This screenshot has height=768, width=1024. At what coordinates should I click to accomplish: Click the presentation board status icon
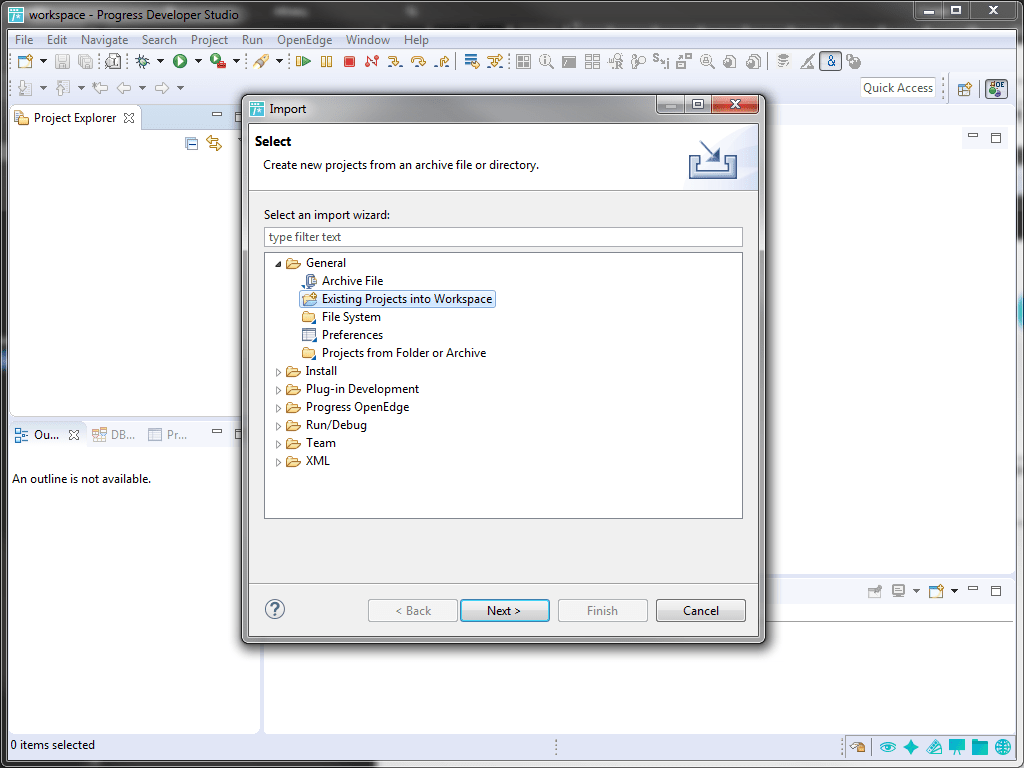point(957,746)
